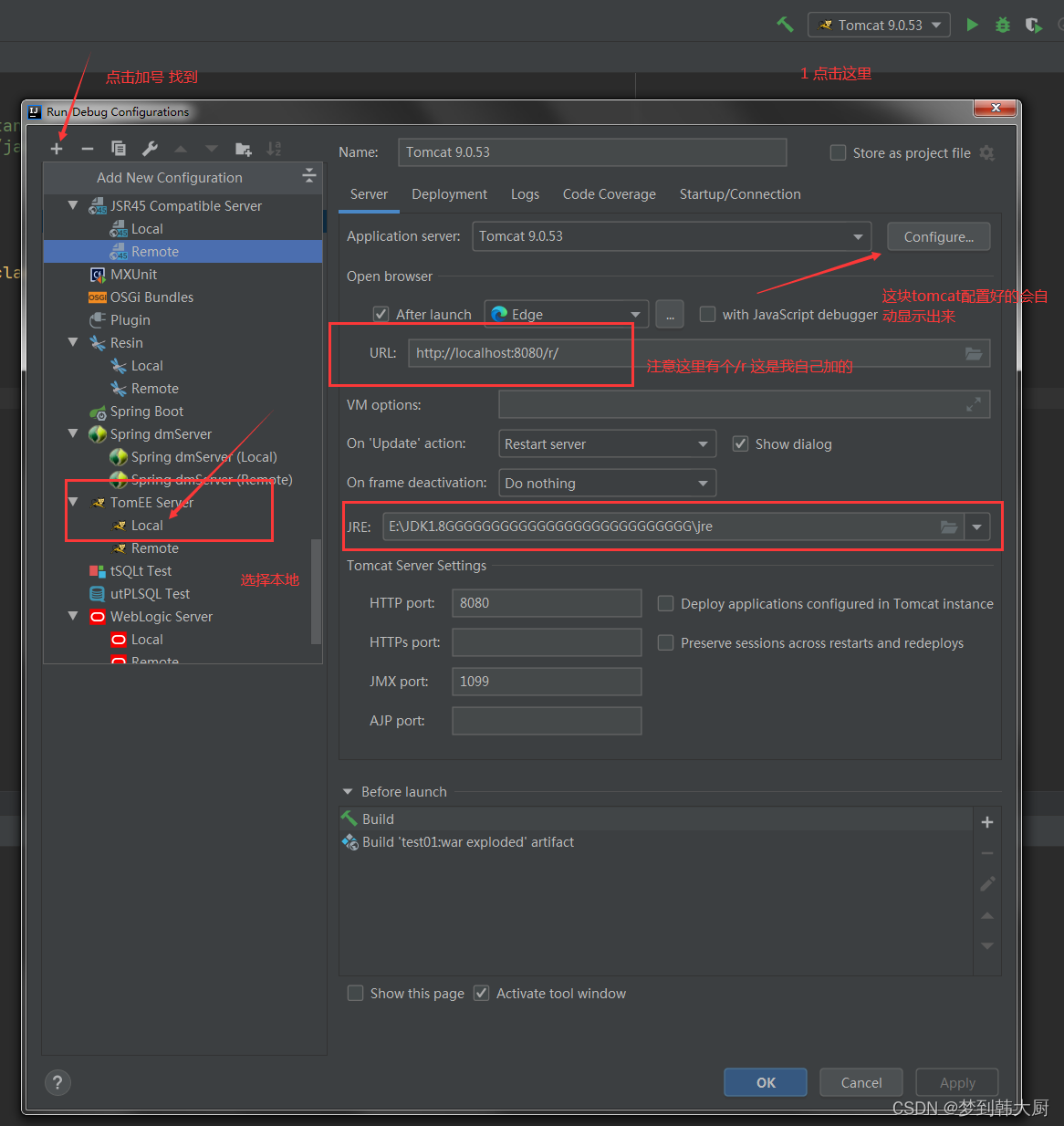
Task: Open the JRE dropdown arrow
Action: [977, 527]
